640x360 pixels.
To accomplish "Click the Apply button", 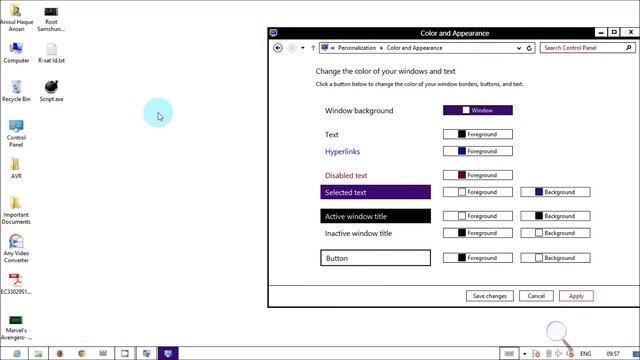I will coord(576,296).
